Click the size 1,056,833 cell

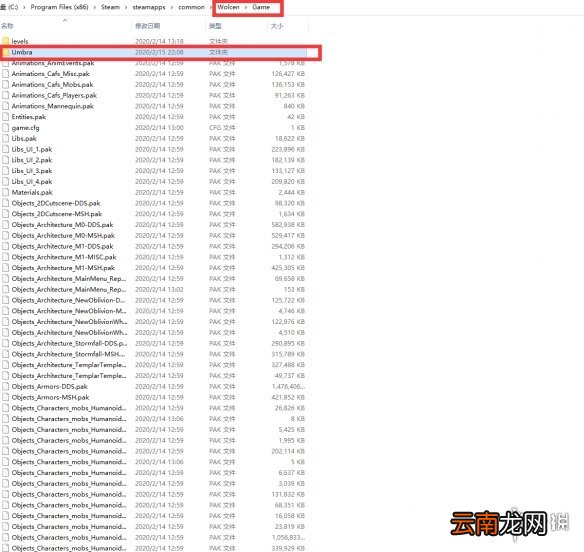click(288, 538)
